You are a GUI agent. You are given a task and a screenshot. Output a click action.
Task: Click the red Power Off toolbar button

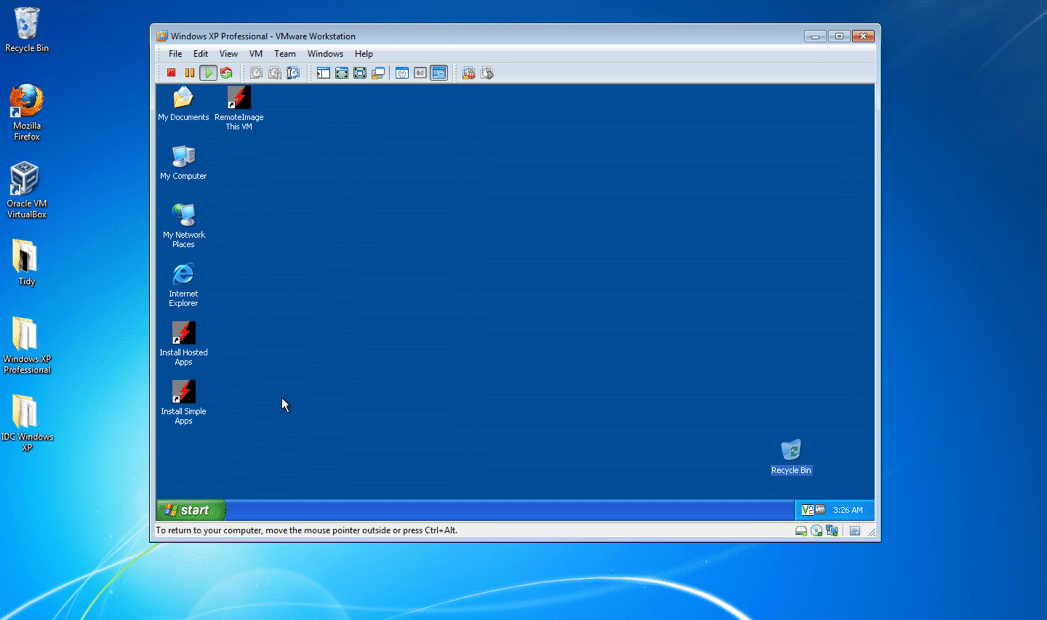tap(172, 73)
